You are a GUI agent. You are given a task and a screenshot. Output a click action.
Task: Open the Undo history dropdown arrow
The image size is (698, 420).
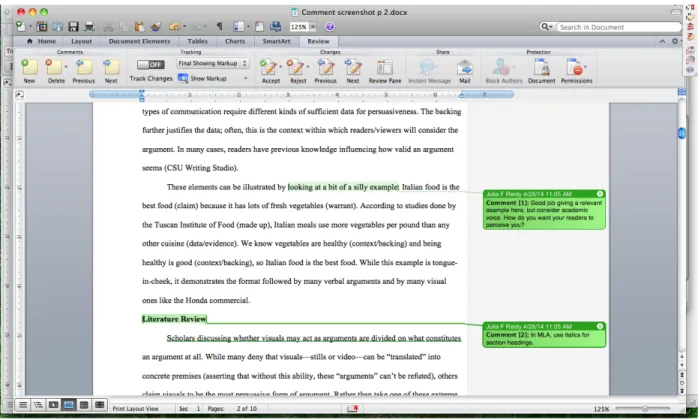(184, 27)
